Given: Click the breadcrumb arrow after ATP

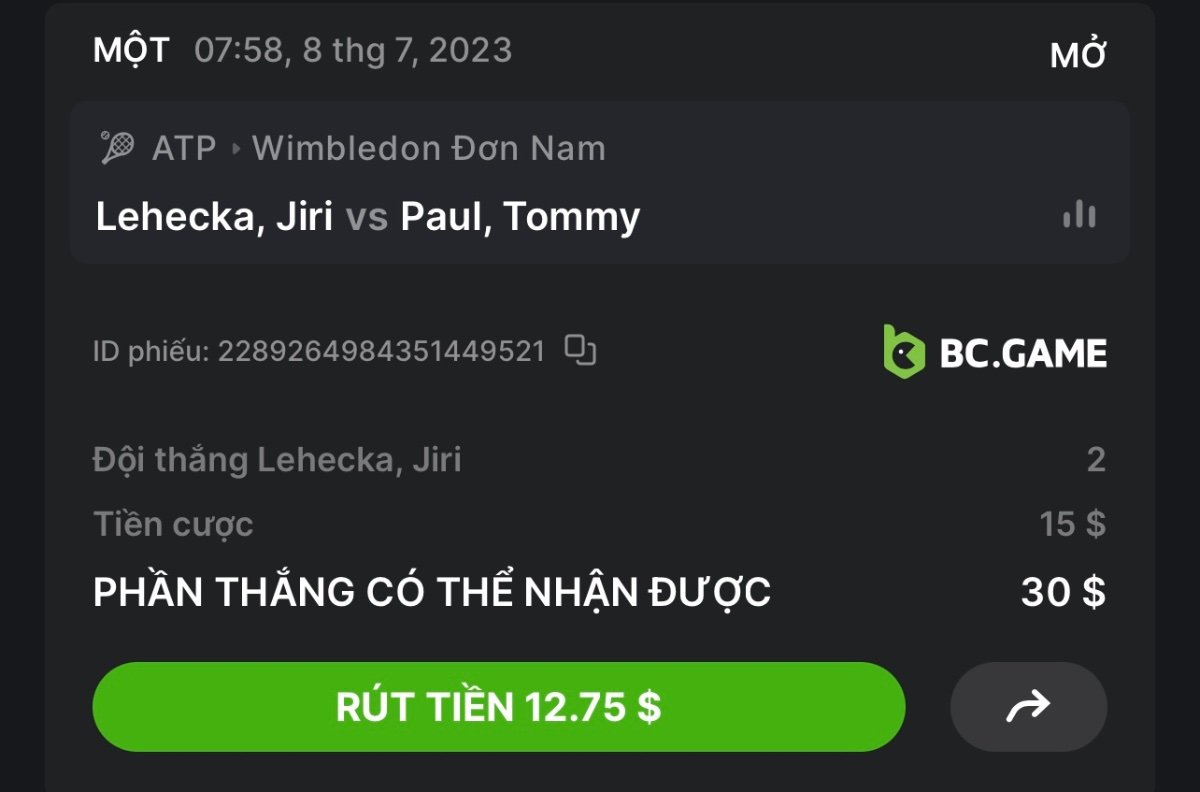Looking at the screenshot, I should (x=236, y=149).
